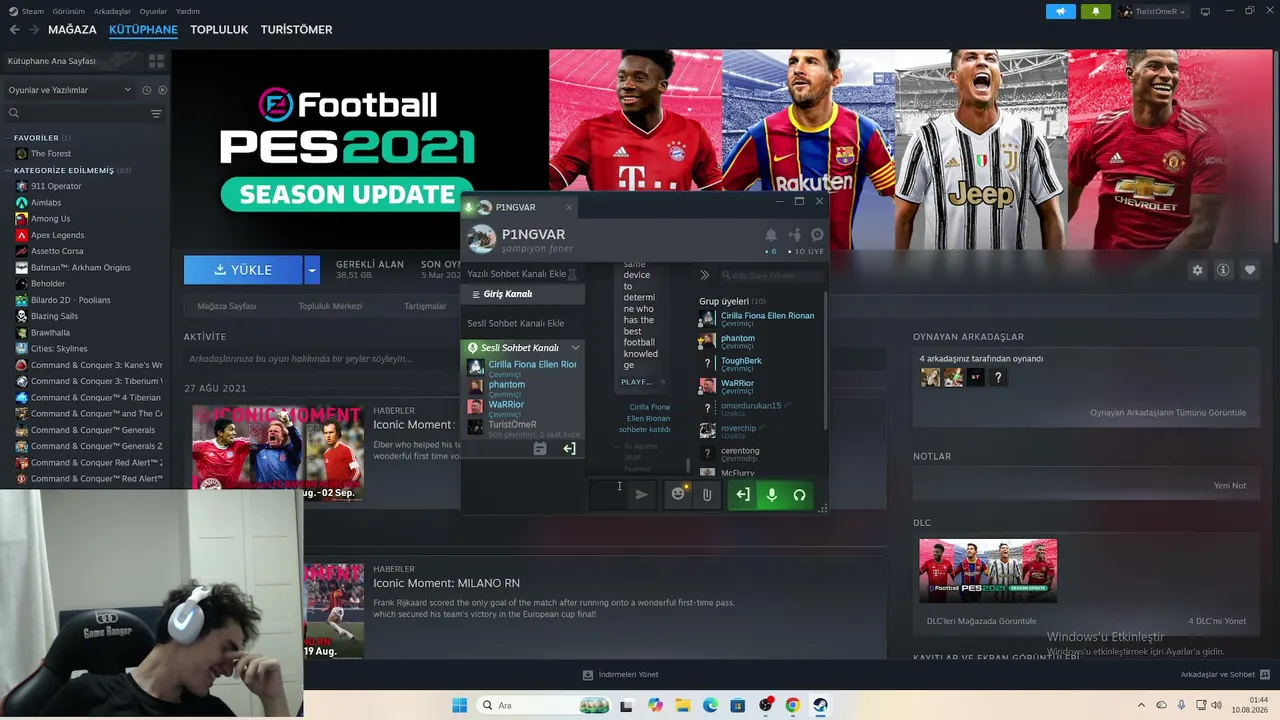Invite a friend to P1NGVAR group

pyautogui.click(x=795, y=235)
